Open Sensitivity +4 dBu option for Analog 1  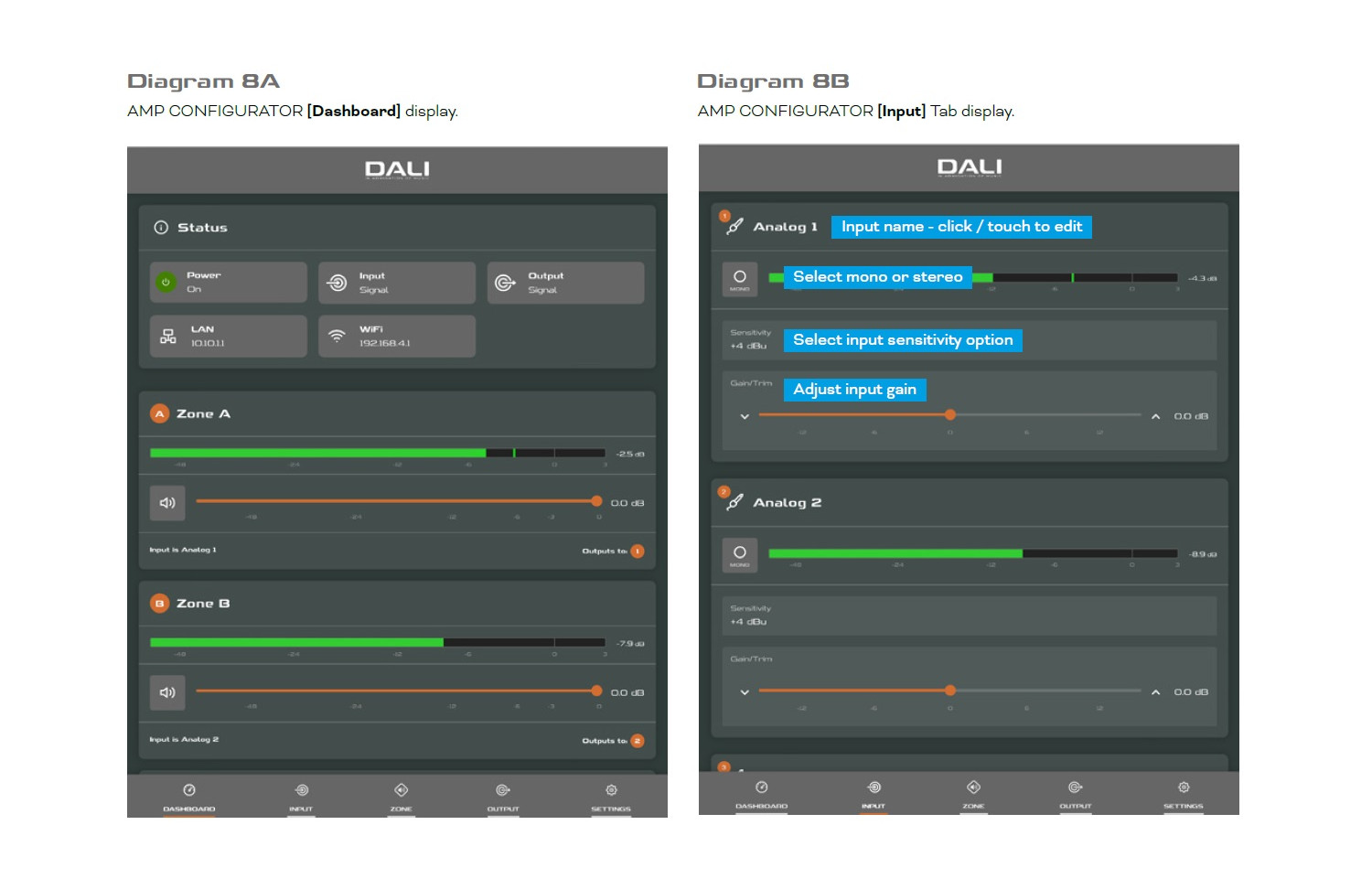tap(970, 340)
